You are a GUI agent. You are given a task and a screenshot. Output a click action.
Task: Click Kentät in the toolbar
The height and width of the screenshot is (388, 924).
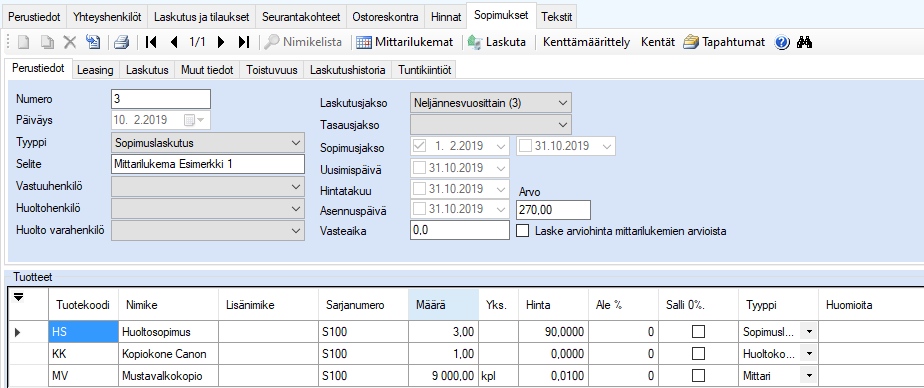coord(658,42)
